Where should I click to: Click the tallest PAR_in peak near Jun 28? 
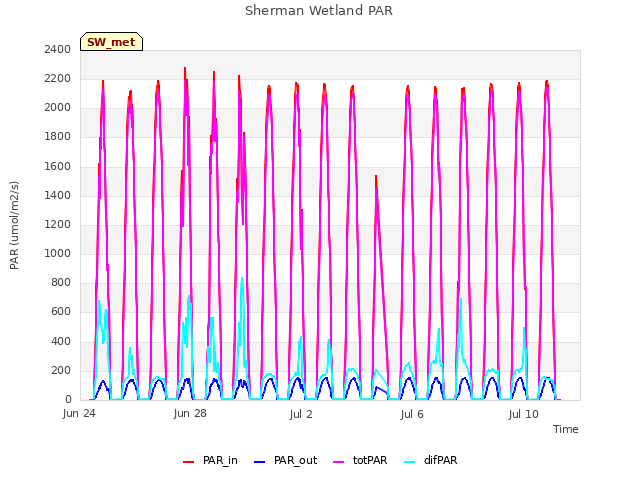click(x=185, y=69)
